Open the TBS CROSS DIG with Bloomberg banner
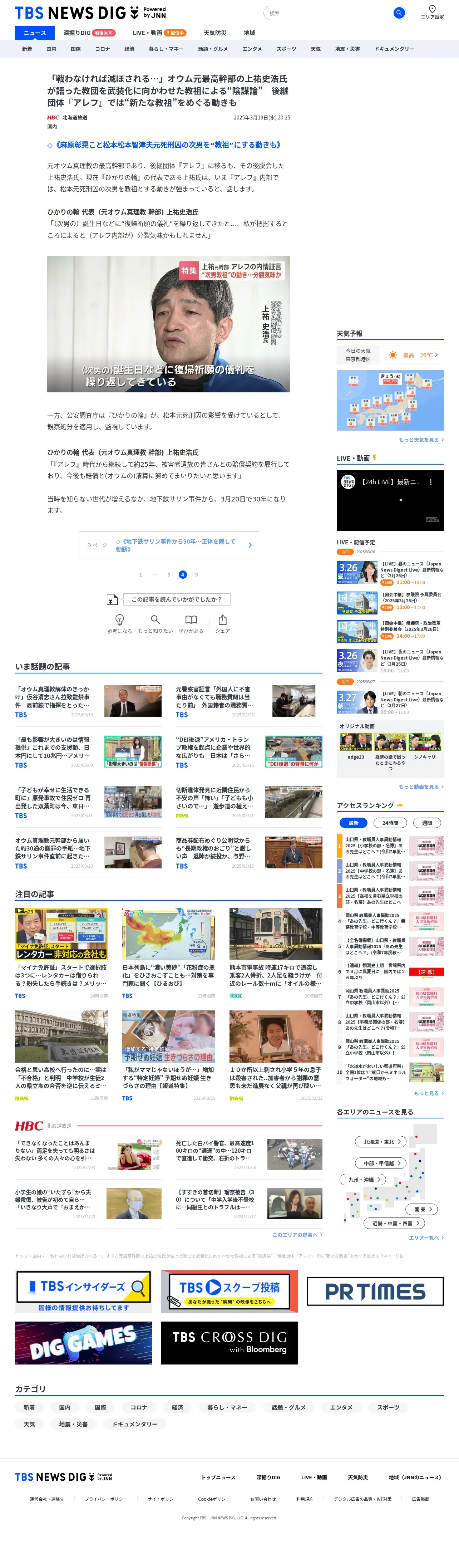Viewport: 459px width, 1568px height. (x=229, y=1343)
